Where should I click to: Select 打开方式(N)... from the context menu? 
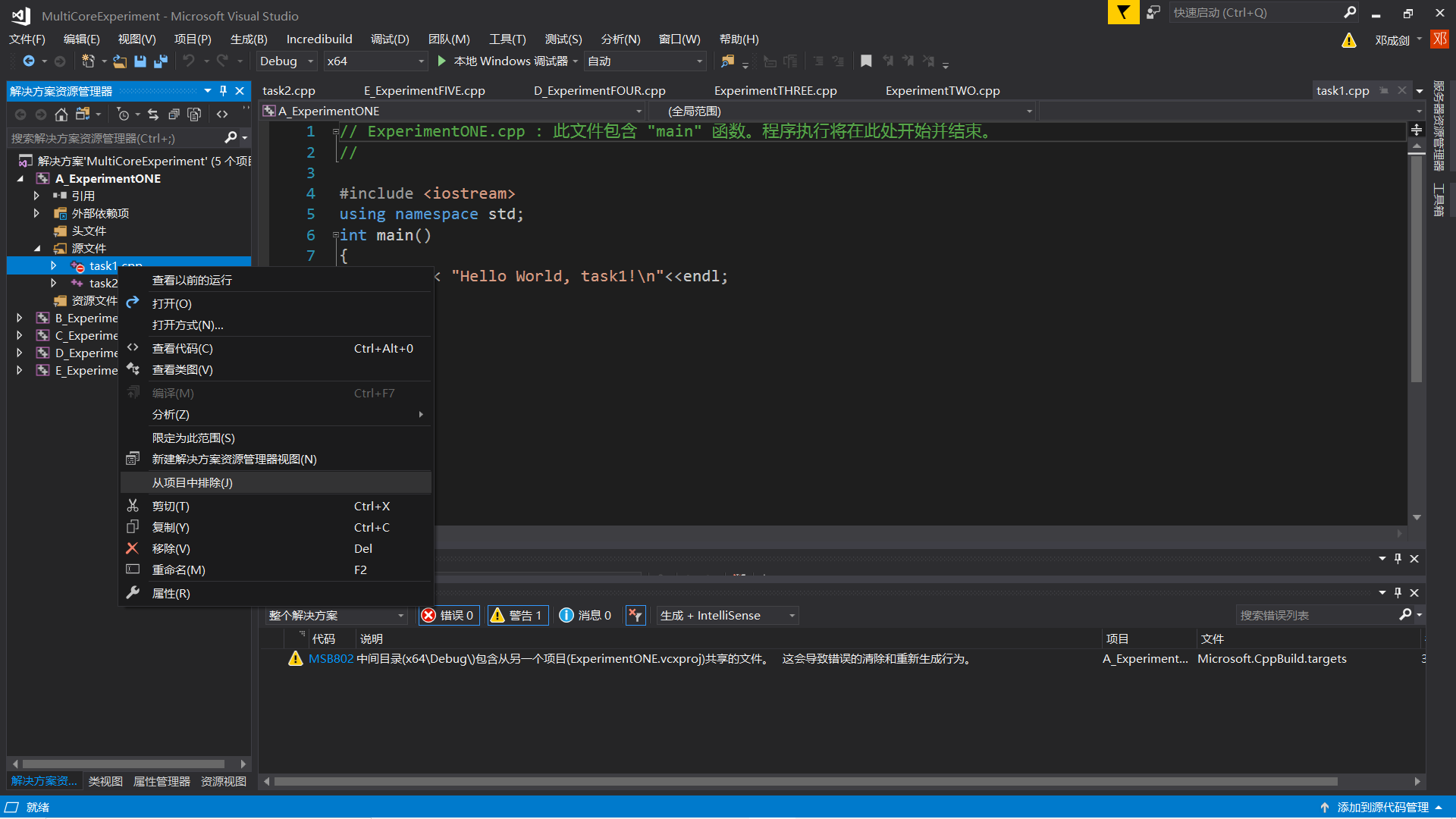(x=276, y=325)
